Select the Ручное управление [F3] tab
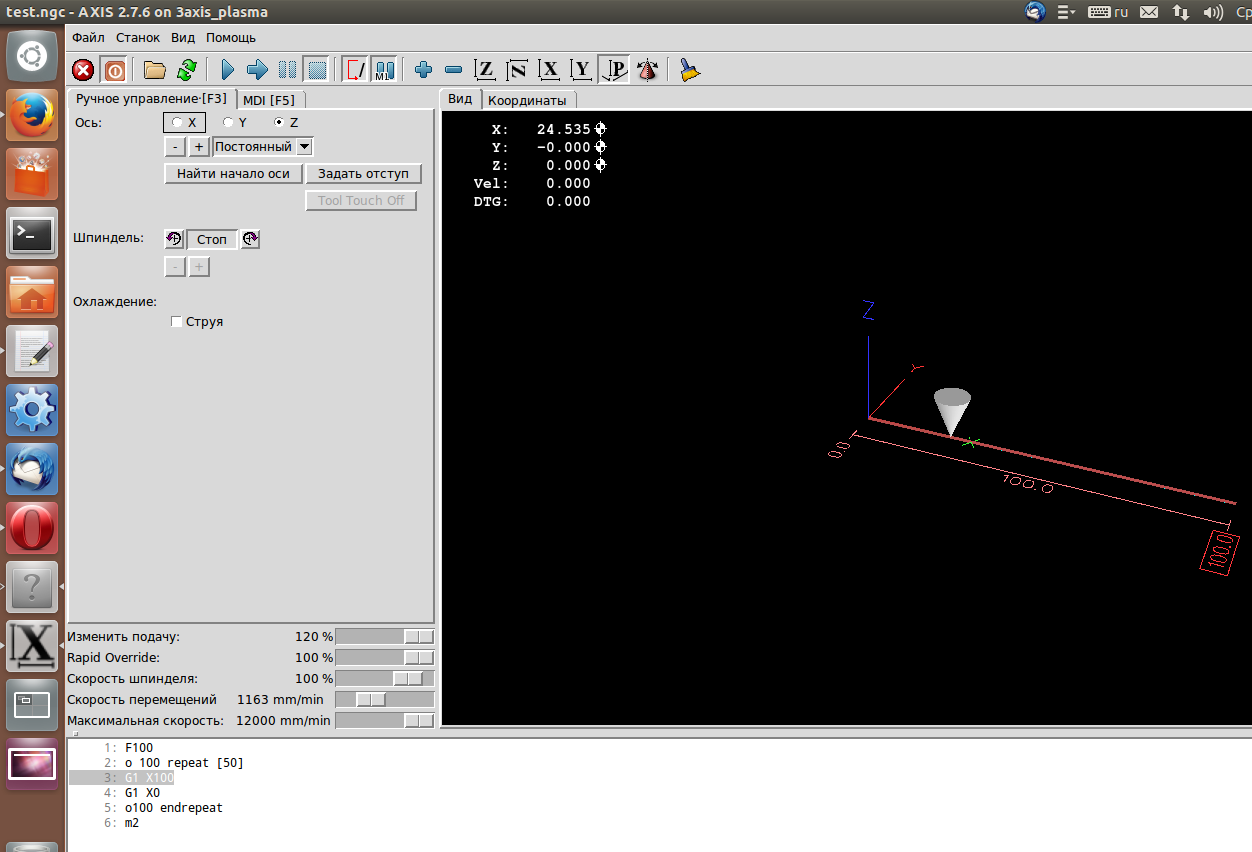Viewport: 1252px width, 852px height. click(152, 99)
